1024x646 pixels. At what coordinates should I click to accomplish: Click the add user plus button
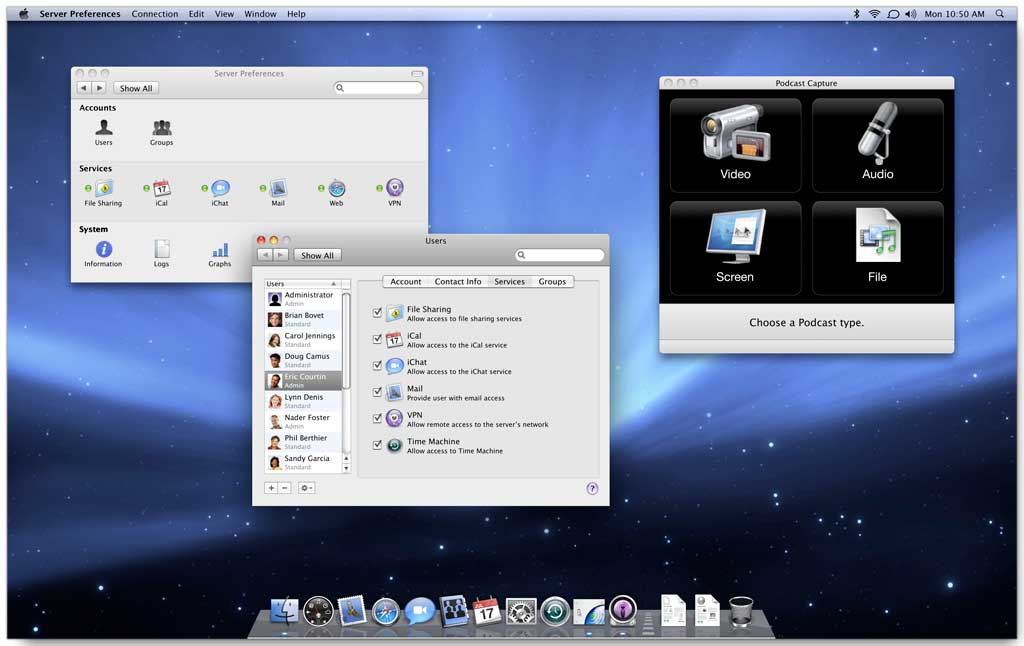point(271,488)
